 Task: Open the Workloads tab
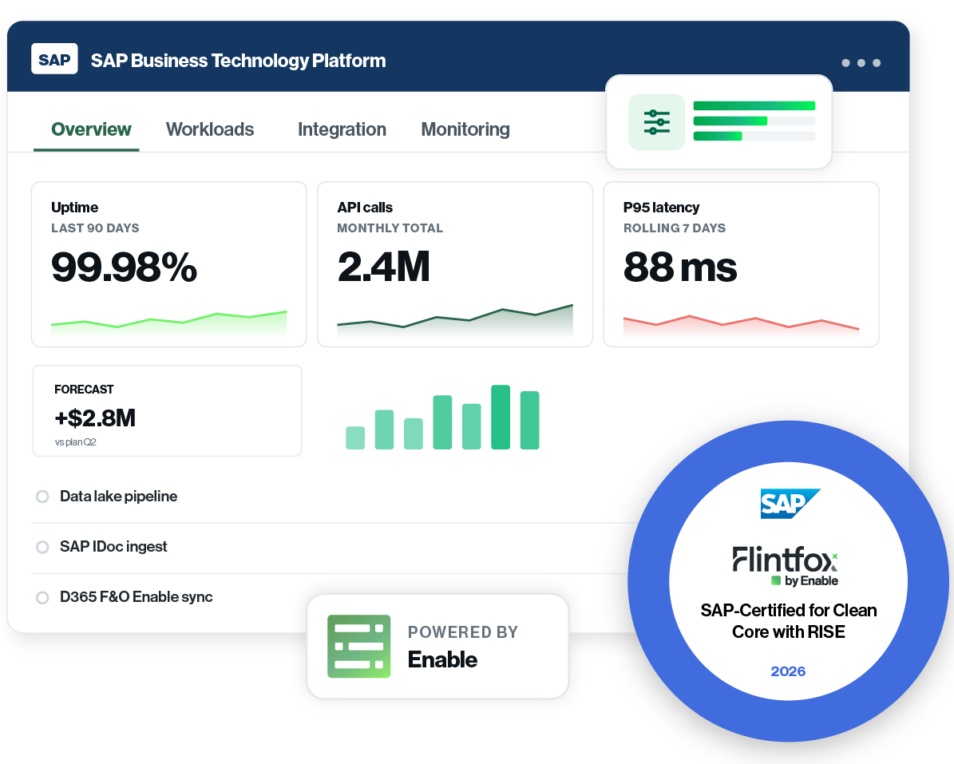[210, 129]
